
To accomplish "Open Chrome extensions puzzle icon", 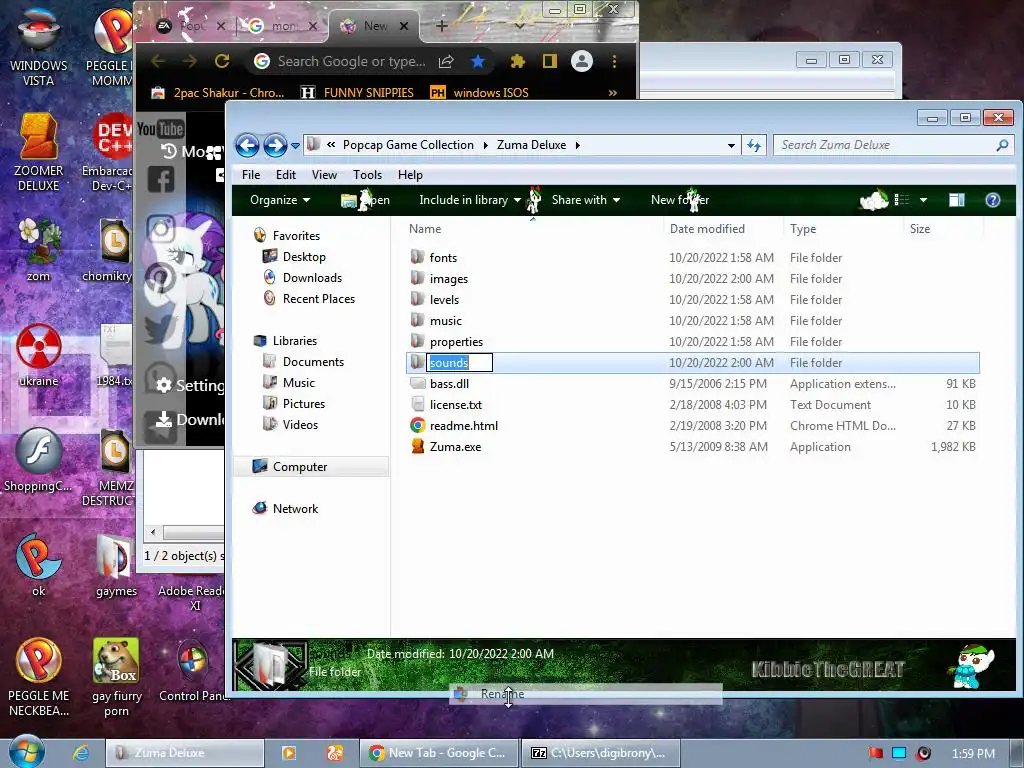I will (x=518, y=61).
